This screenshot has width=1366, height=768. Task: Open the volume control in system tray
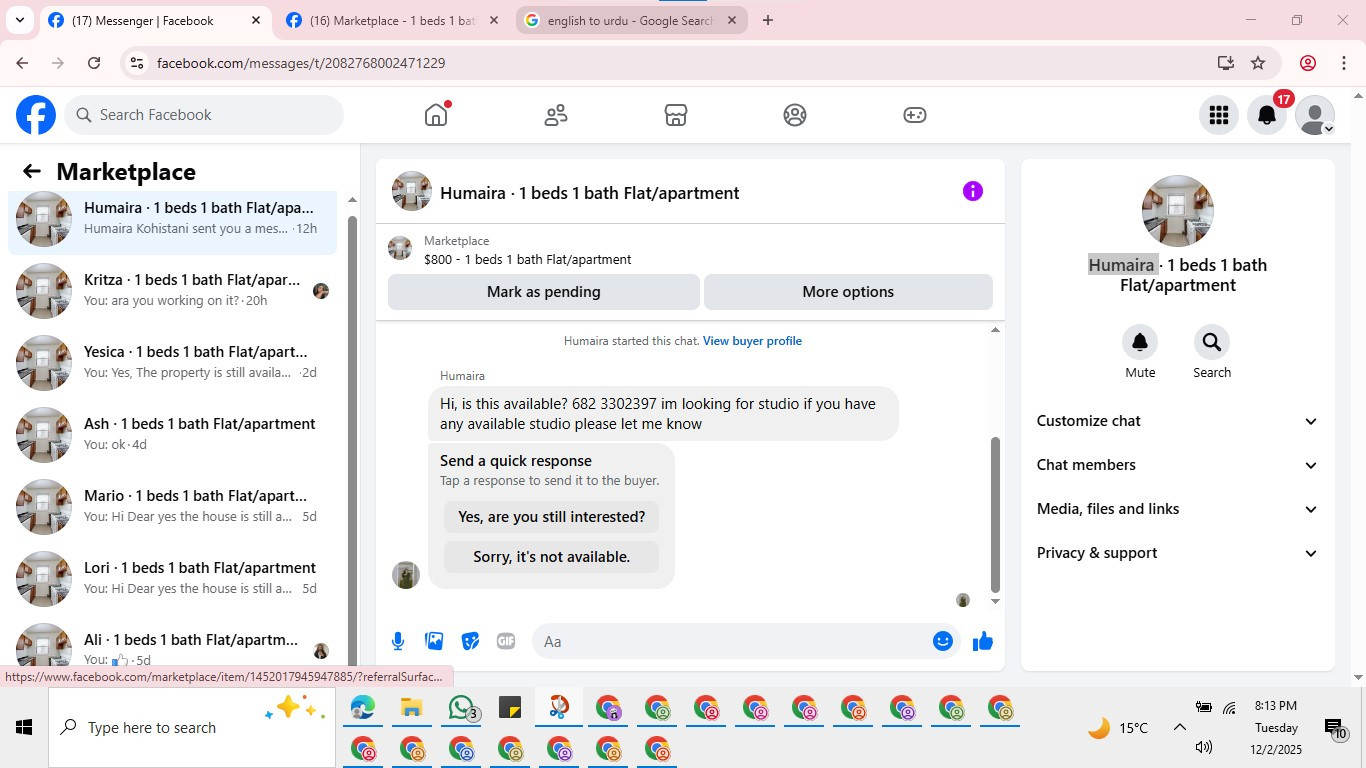coord(1204,747)
